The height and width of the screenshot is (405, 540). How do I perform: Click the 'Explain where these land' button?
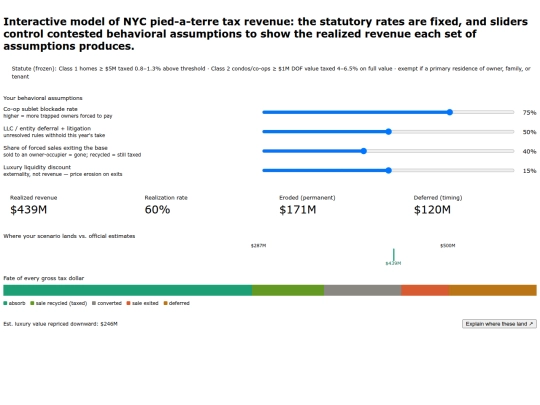click(499, 324)
